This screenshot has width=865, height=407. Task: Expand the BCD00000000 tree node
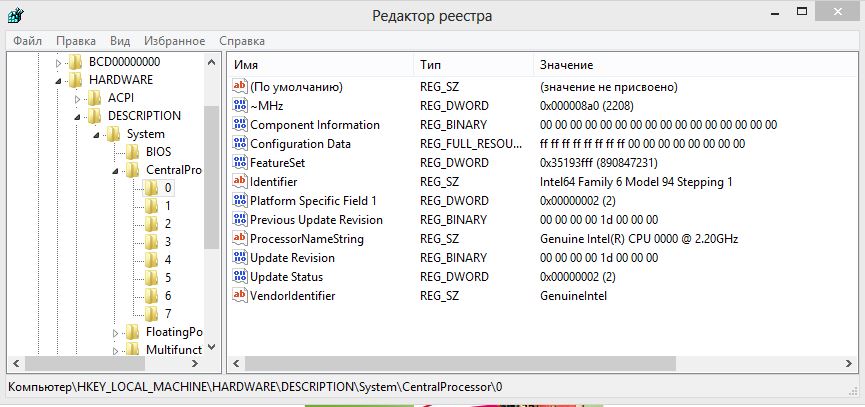coord(59,62)
